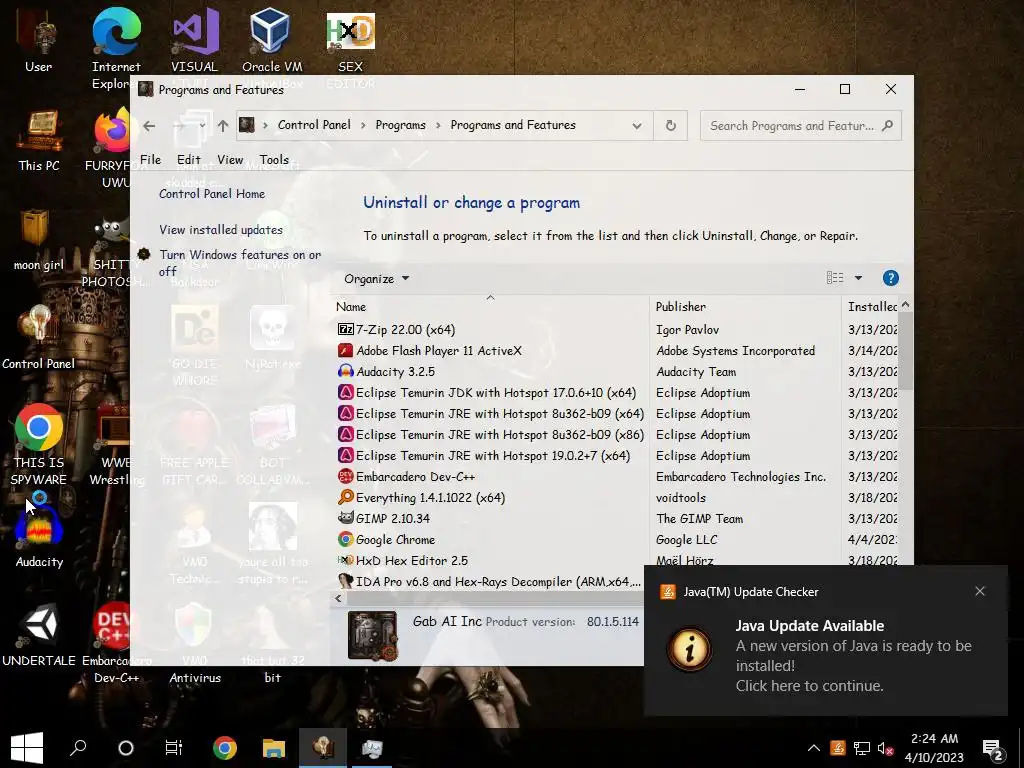Open Task View on the taskbar
This screenshot has width=1024, height=768.
pyautogui.click(x=174, y=748)
